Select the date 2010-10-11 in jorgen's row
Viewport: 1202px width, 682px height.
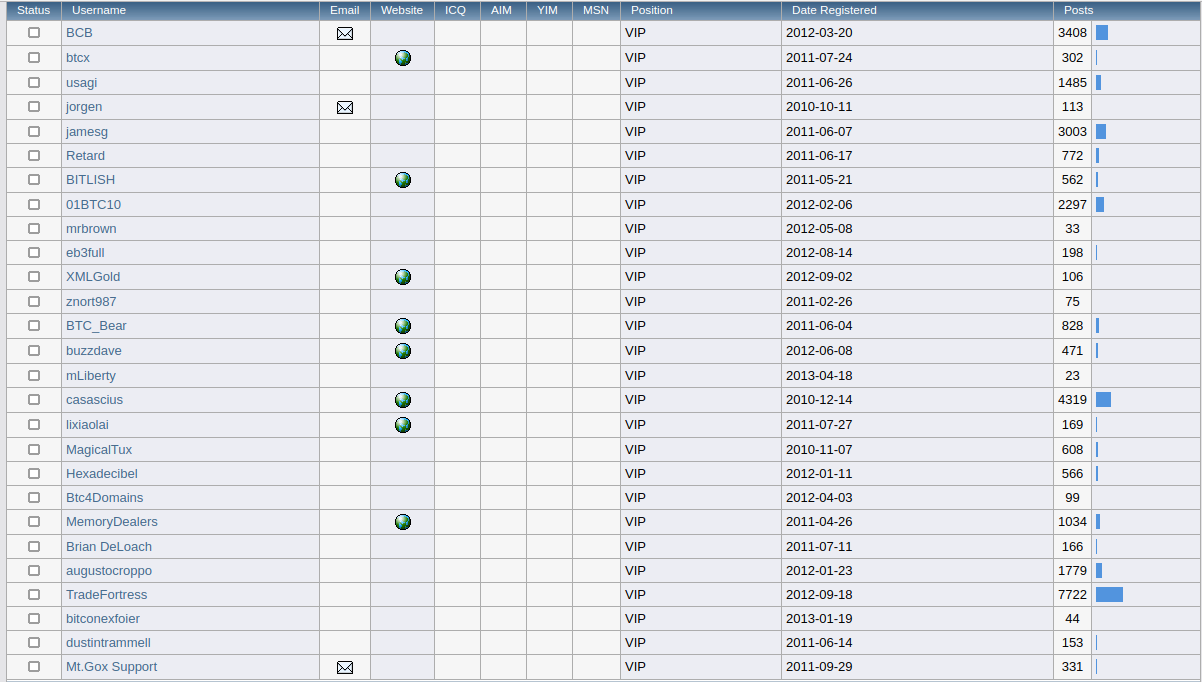(x=819, y=107)
